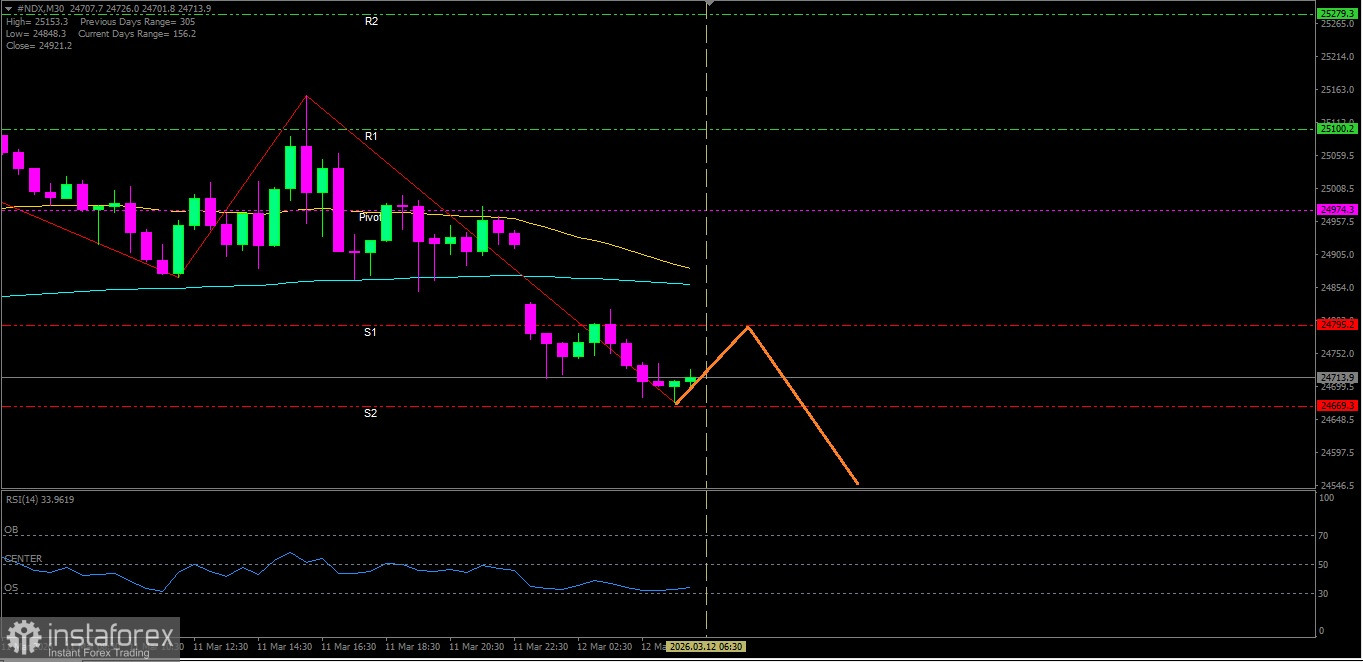The height and width of the screenshot is (662, 1363).
Task: Click the 25214.0 price scale value
Action: (1337, 56)
